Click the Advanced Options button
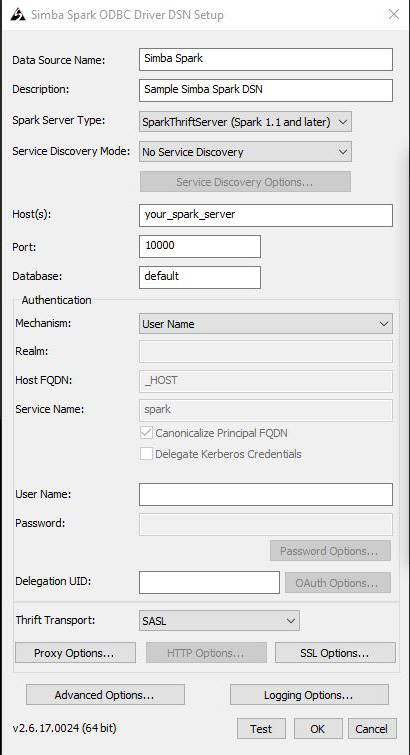 tap(105, 694)
